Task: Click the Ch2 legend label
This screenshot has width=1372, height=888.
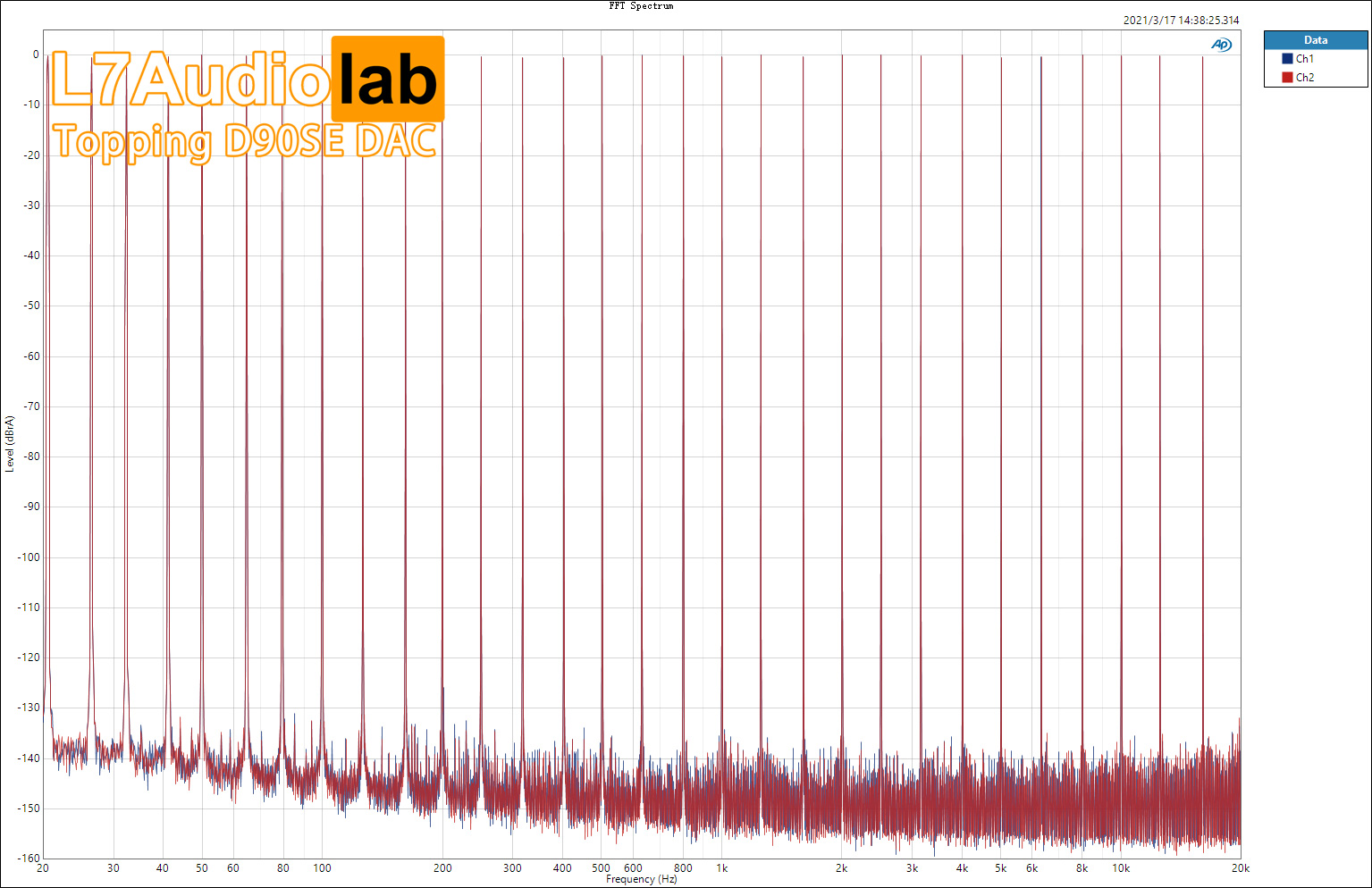Action: pyautogui.click(x=1305, y=77)
